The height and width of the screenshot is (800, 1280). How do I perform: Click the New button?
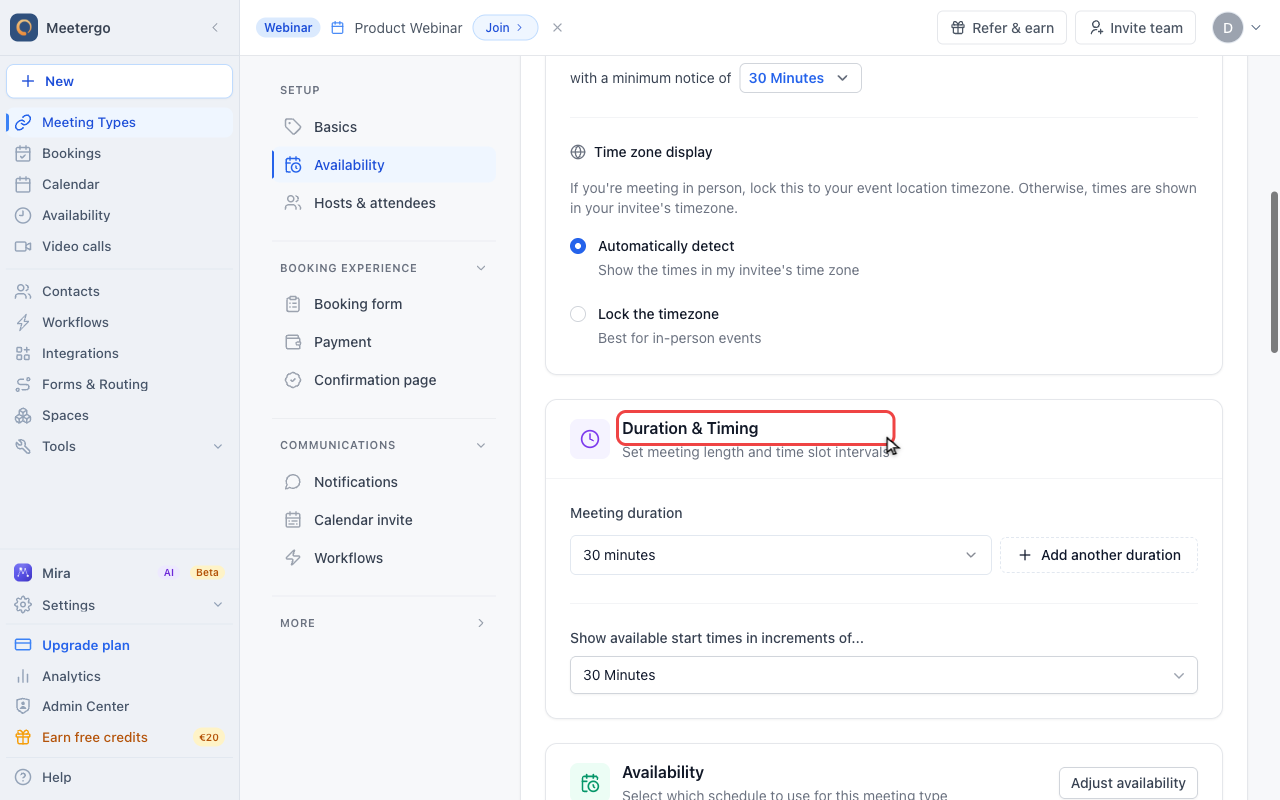(120, 81)
